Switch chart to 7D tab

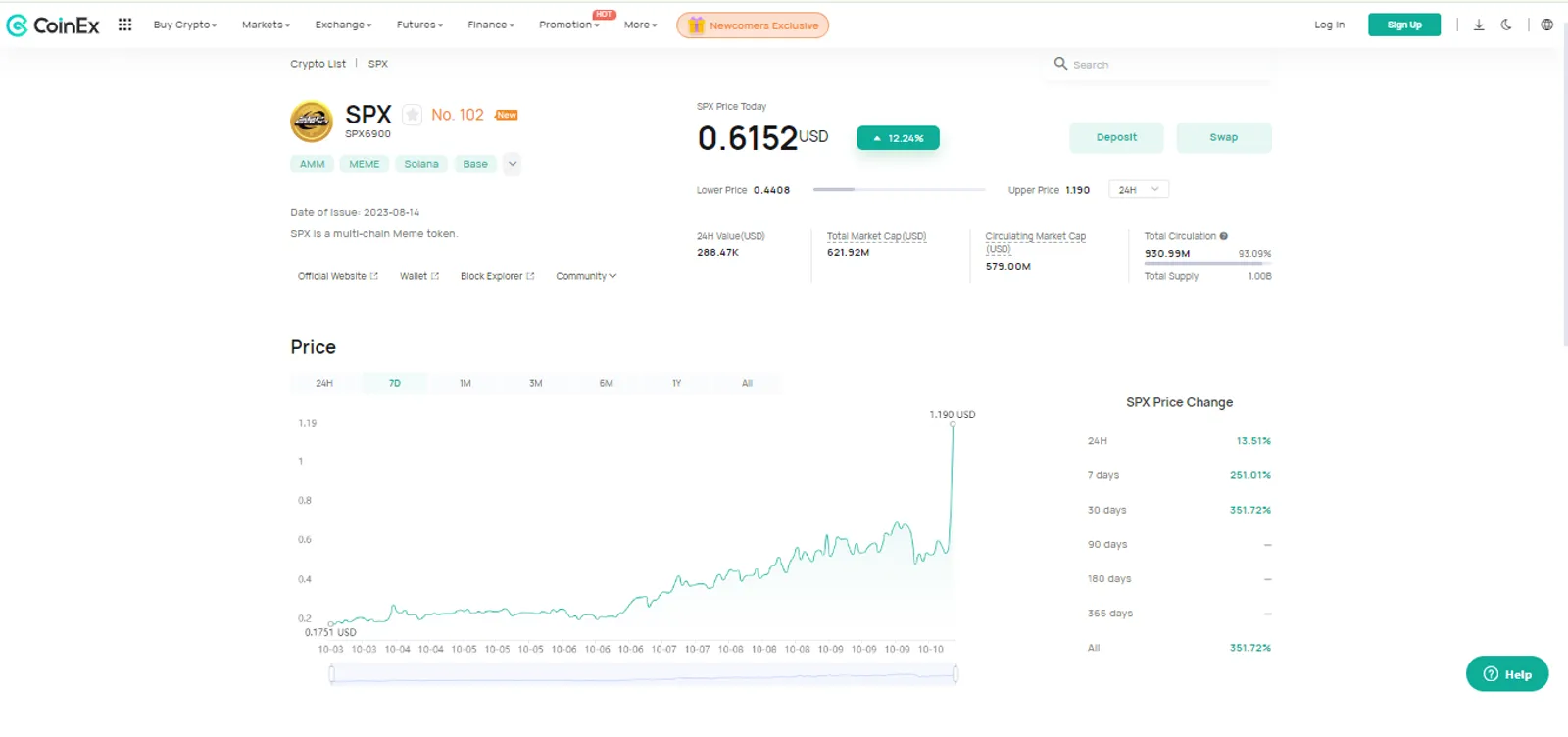tap(395, 383)
